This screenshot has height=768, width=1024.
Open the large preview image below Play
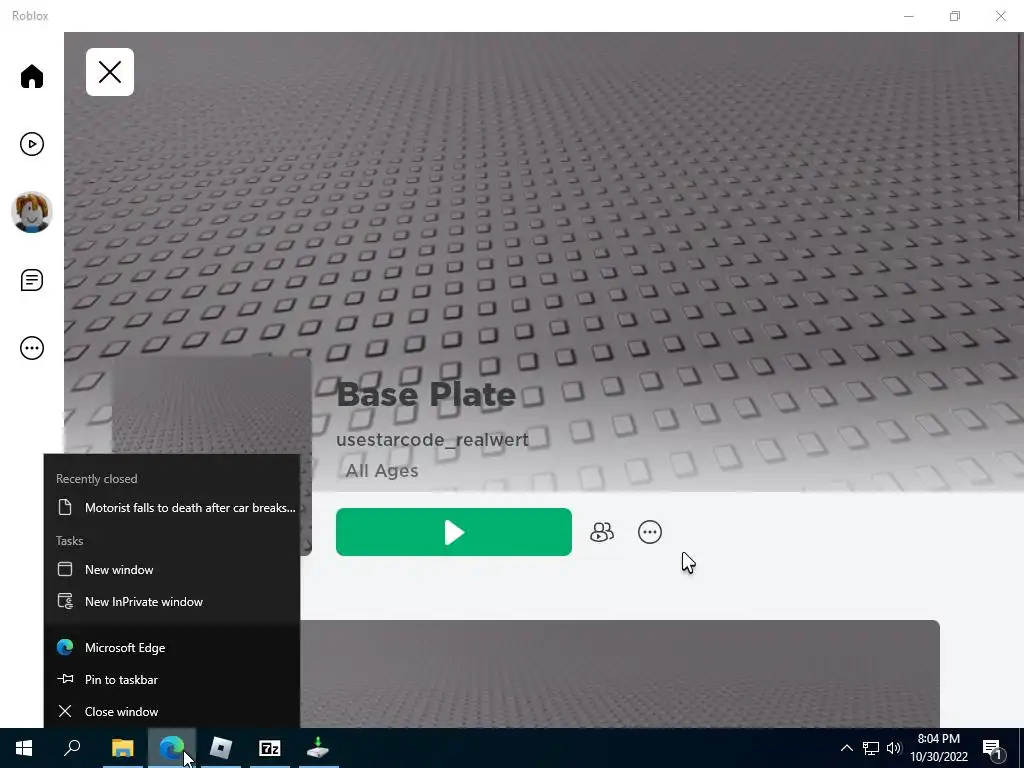point(619,674)
